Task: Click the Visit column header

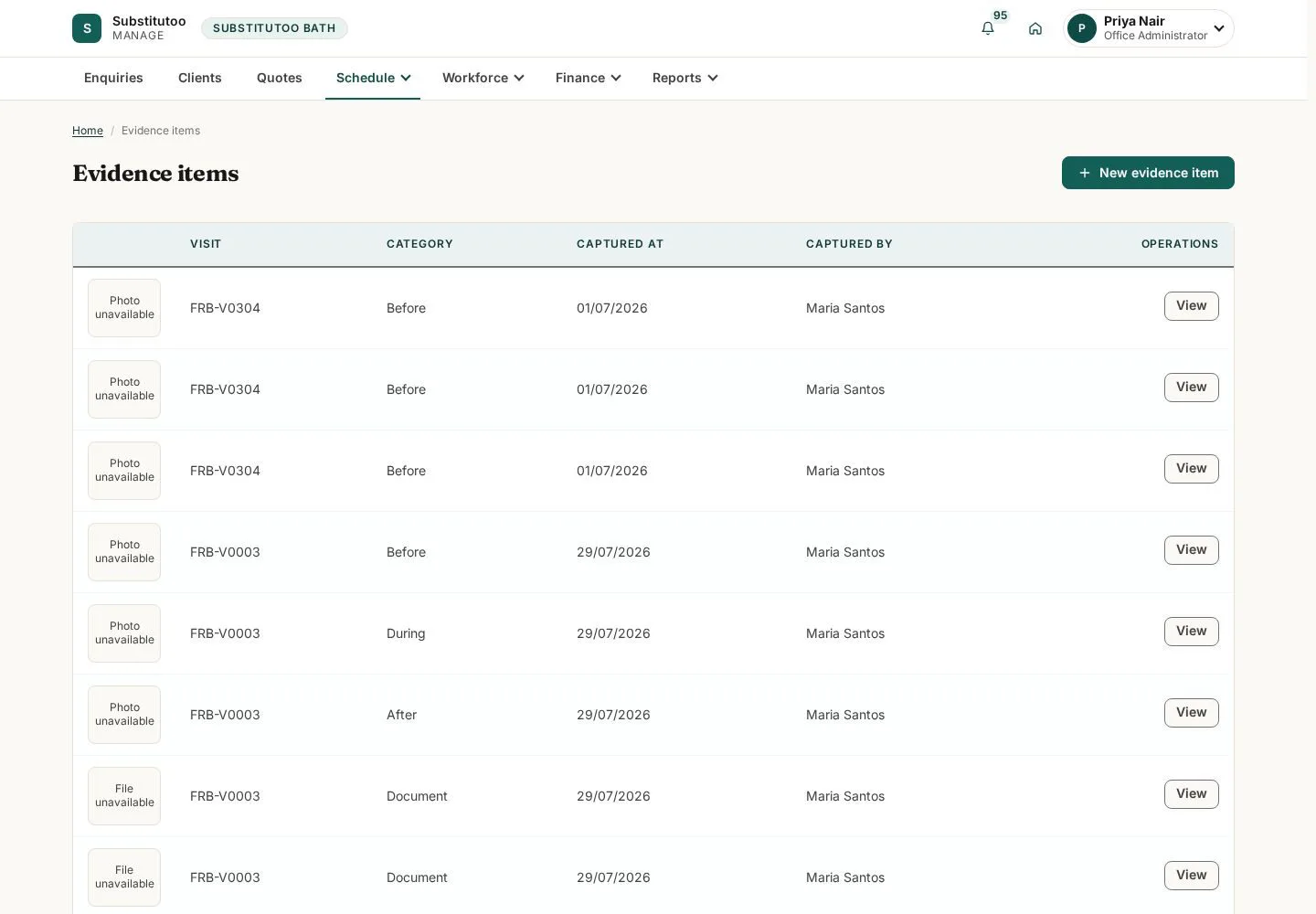Action: point(206,244)
